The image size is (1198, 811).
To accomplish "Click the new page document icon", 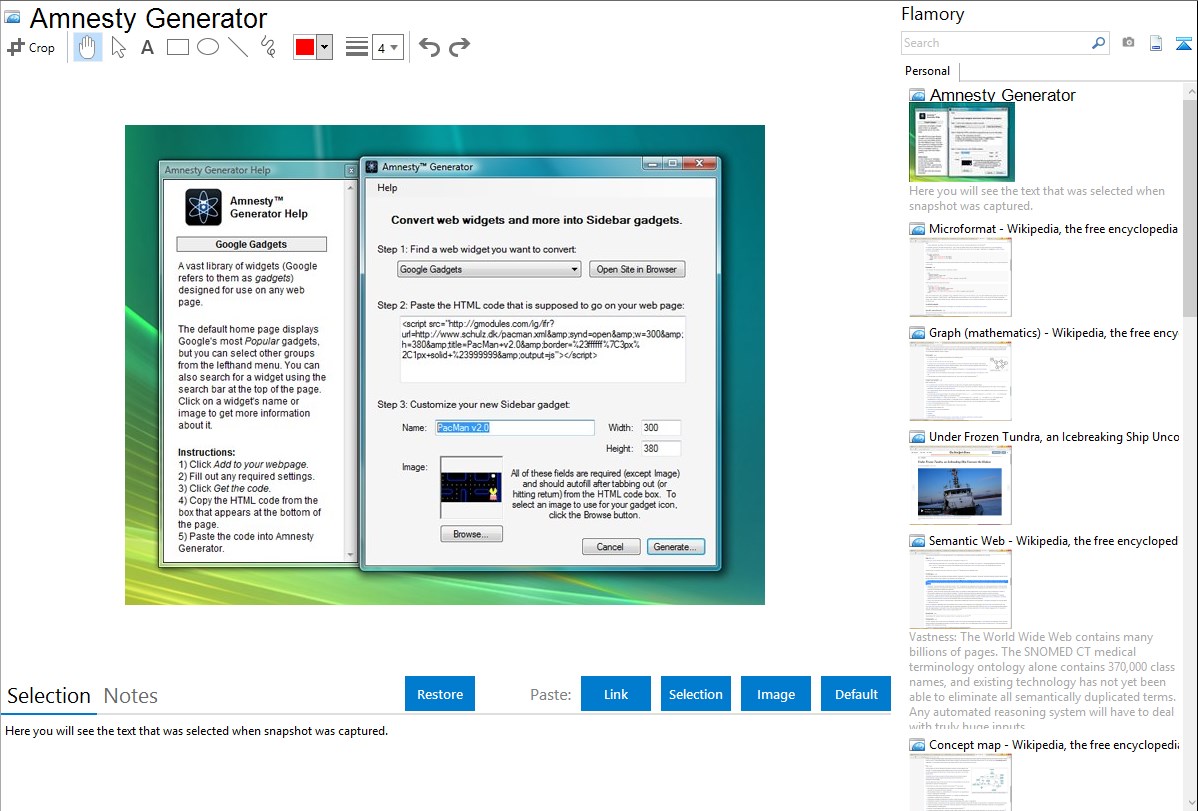I will click(1156, 44).
